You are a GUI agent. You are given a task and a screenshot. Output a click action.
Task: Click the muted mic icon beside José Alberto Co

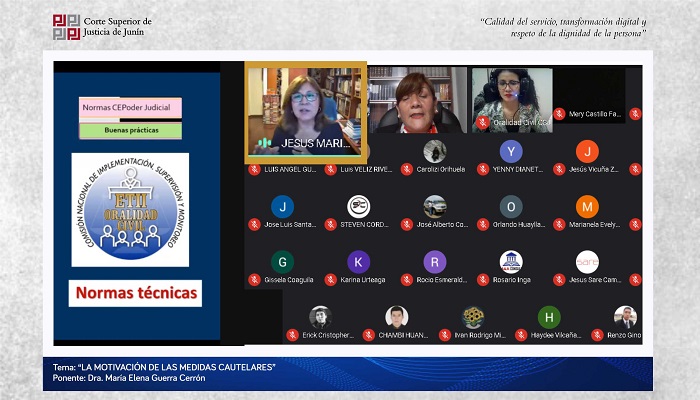pyautogui.click(x=407, y=225)
